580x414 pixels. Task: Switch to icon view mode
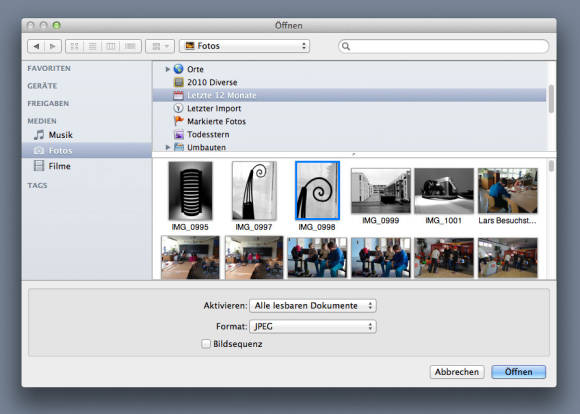(x=74, y=46)
